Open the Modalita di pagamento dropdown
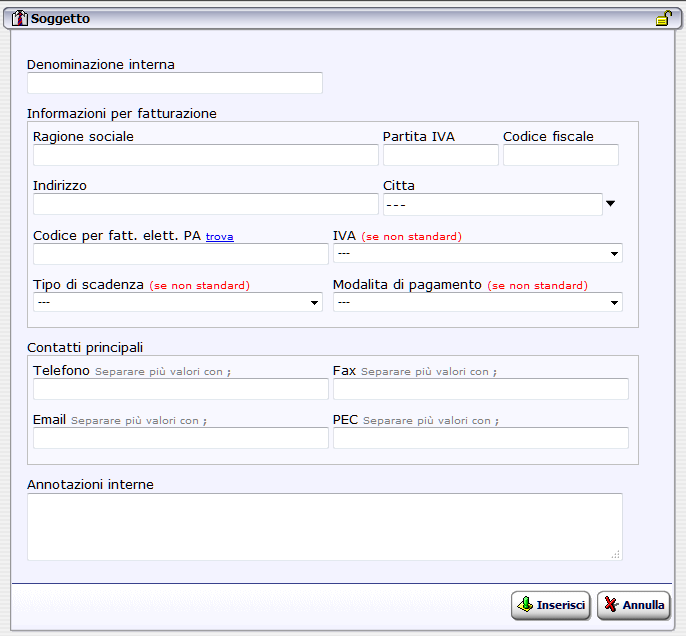The height and width of the screenshot is (636, 686). pyautogui.click(x=477, y=302)
